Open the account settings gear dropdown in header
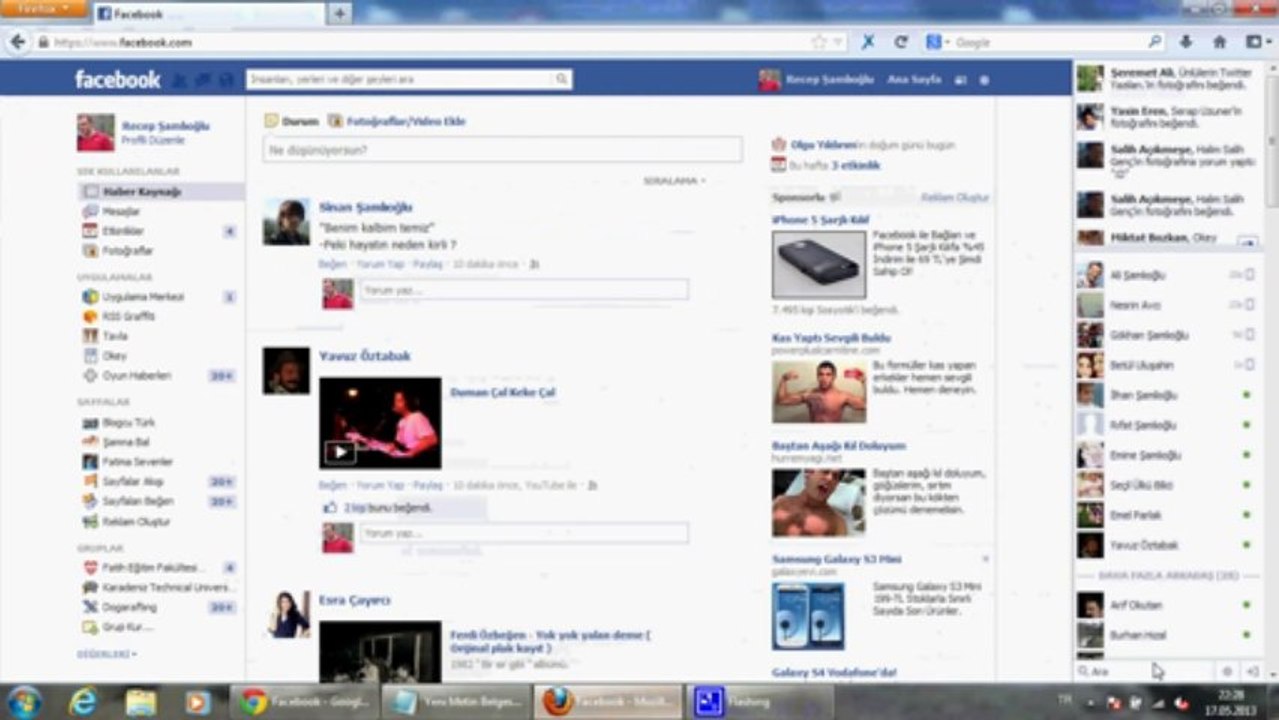The image size is (1279, 720). [984, 80]
